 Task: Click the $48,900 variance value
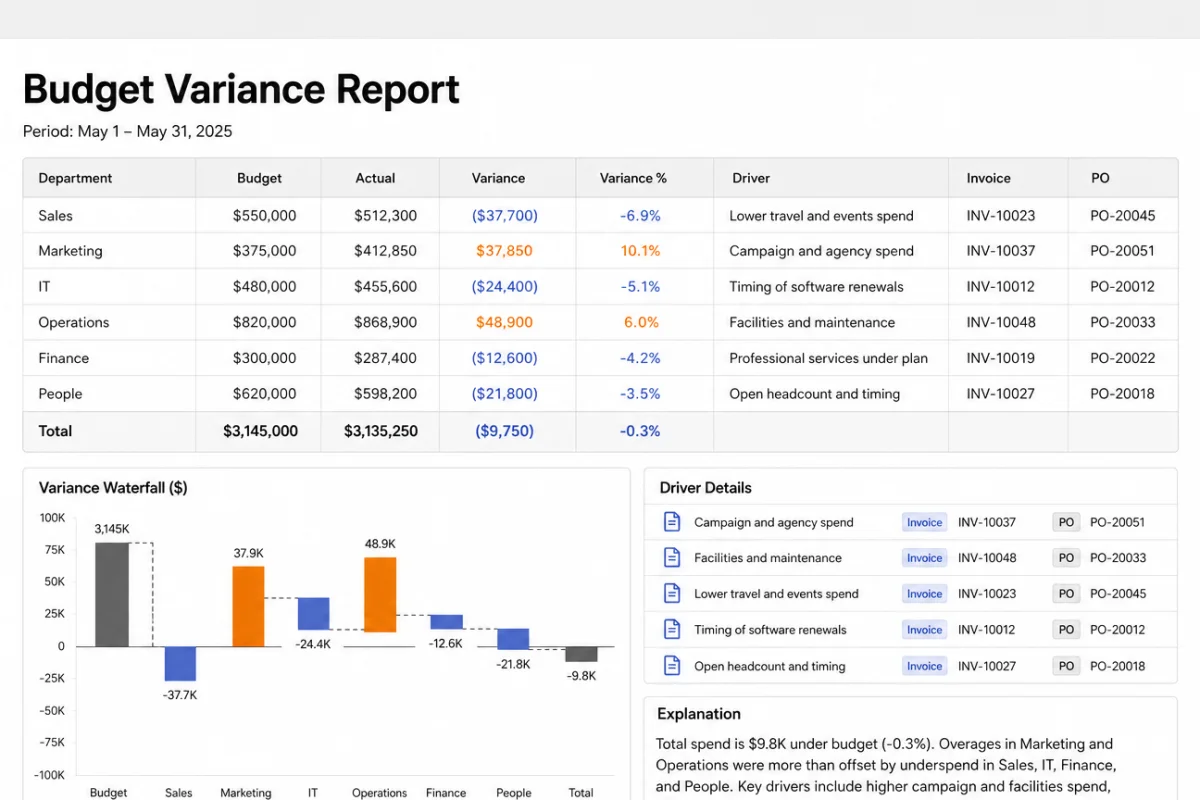[505, 322]
